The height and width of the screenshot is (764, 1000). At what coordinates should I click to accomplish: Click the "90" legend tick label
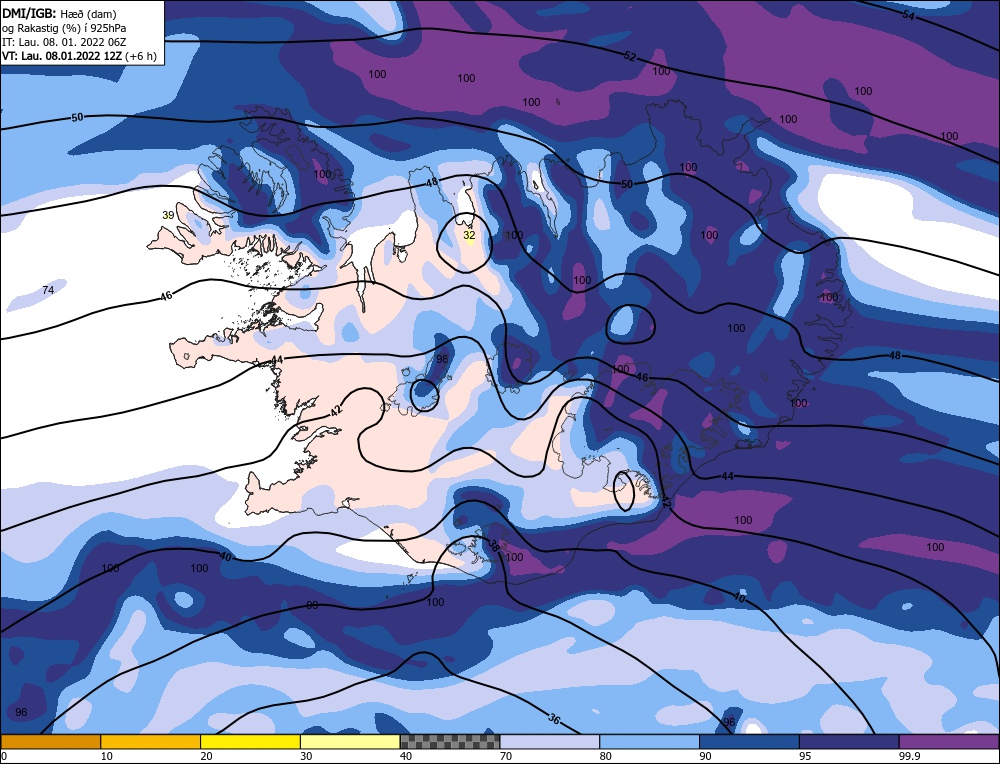pyautogui.click(x=705, y=756)
